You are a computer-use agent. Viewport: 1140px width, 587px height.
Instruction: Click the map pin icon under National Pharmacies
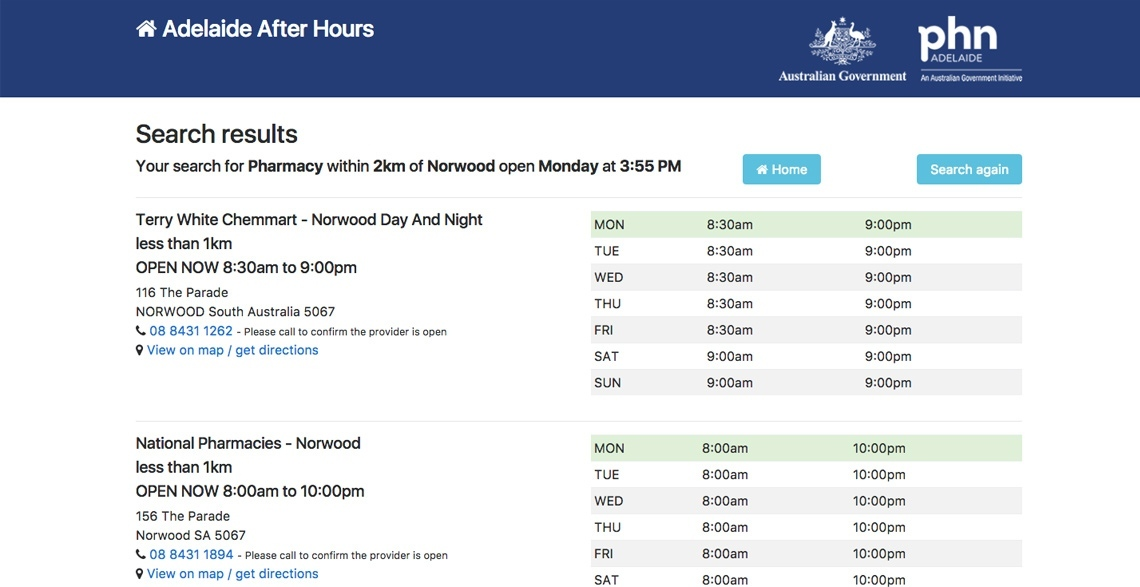click(139, 573)
